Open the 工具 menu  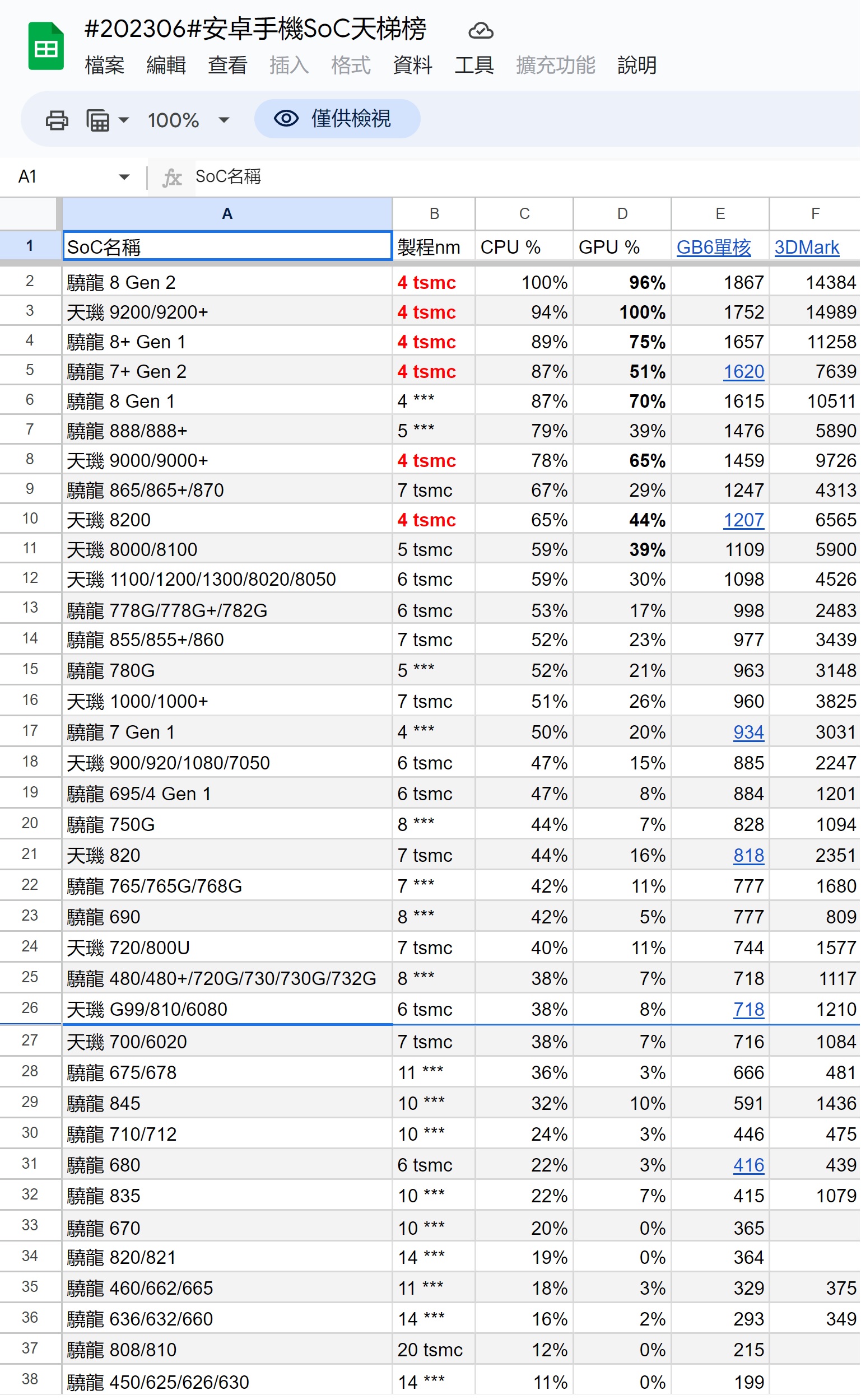coord(474,65)
